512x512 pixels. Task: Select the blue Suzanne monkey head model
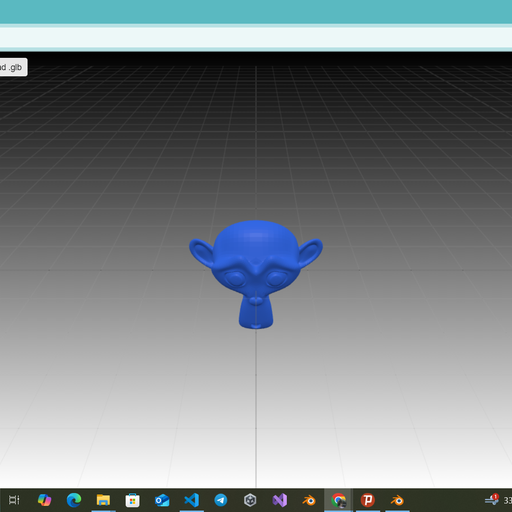256,274
